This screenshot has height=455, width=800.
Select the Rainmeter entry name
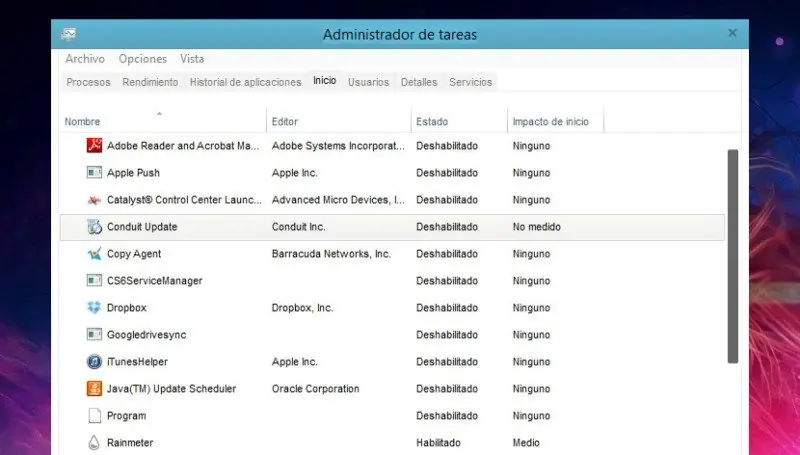[130, 443]
